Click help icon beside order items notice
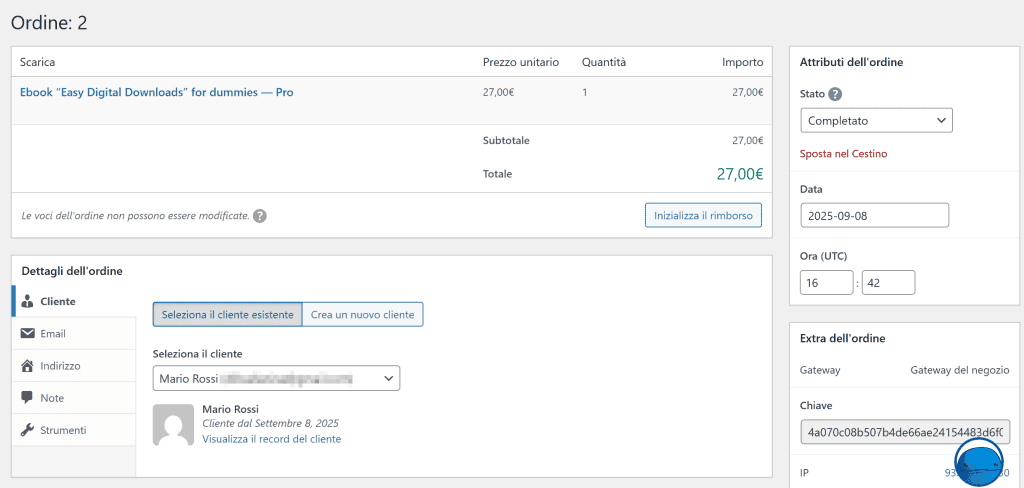This screenshot has width=1024, height=488. click(260, 215)
